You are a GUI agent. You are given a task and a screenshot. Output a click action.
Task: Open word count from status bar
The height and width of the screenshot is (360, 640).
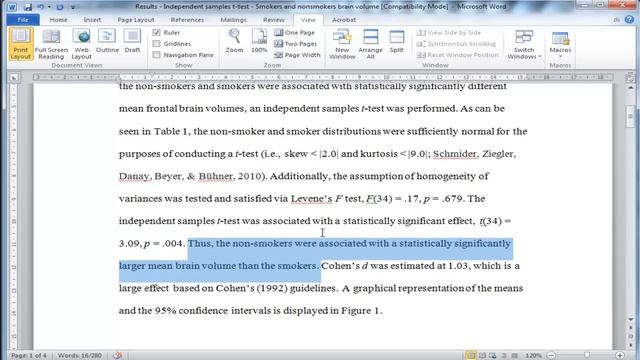tap(80, 356)
